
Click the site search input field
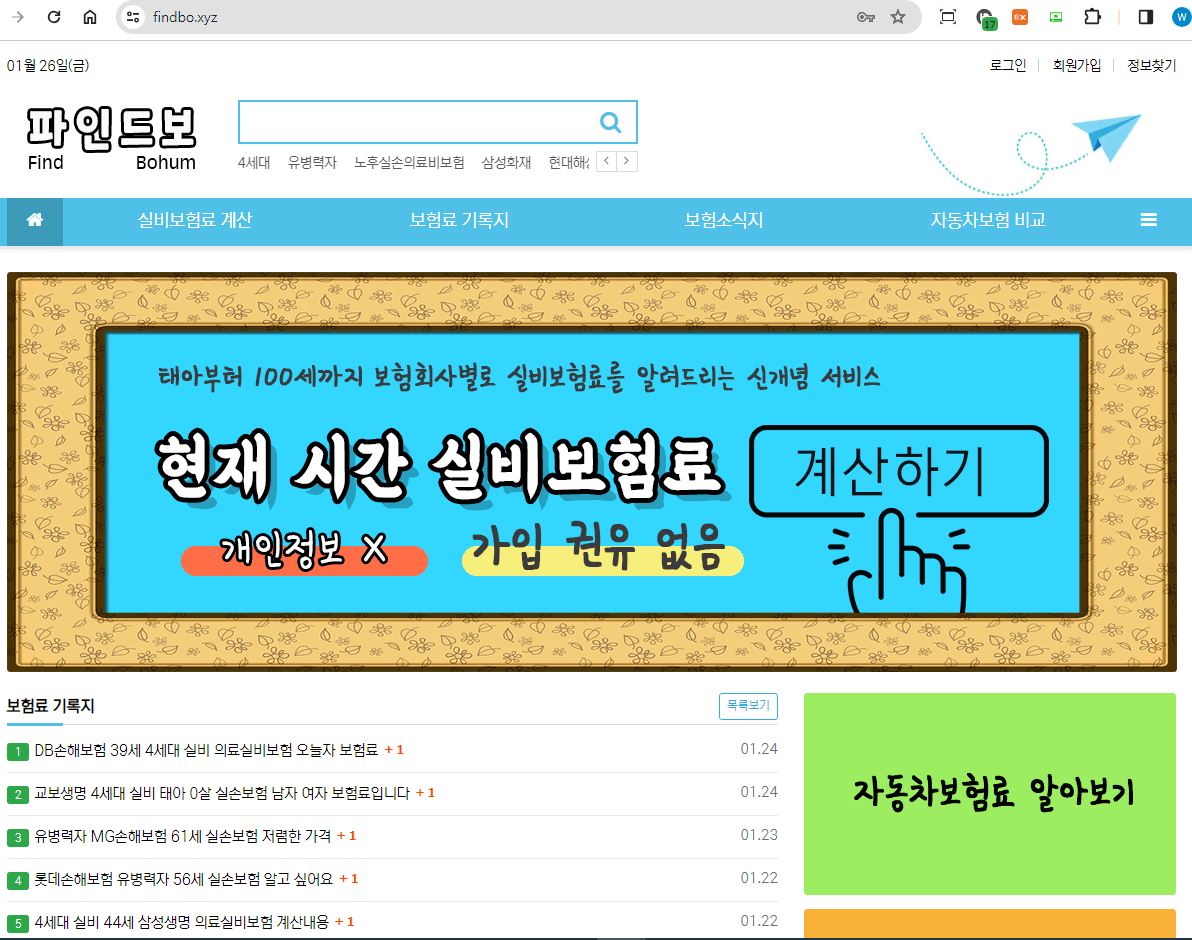[415, 122]
